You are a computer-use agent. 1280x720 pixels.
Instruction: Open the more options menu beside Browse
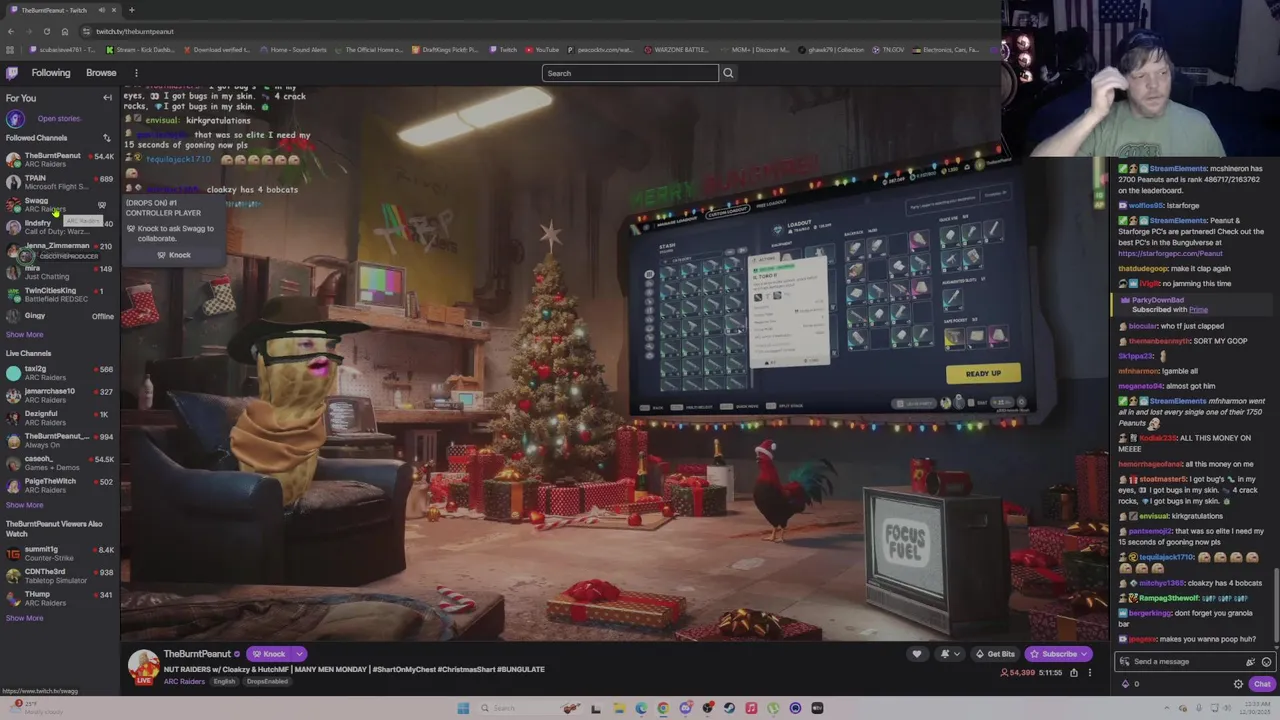136,73
